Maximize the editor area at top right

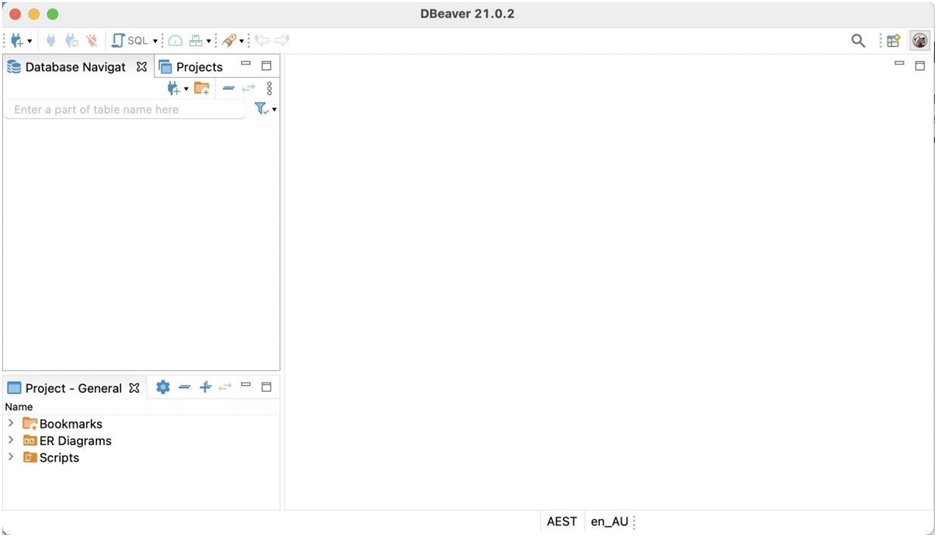pos(920,65)
